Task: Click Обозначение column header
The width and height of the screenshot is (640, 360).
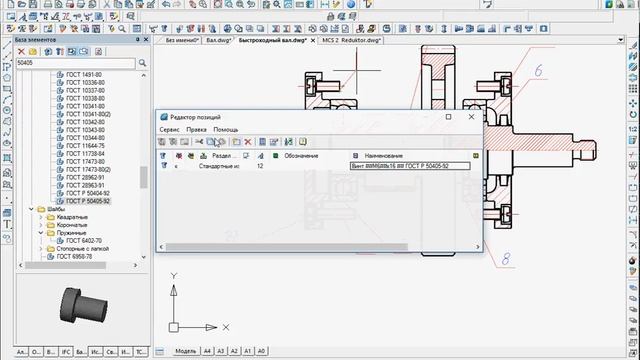Action: coord(301,156)
